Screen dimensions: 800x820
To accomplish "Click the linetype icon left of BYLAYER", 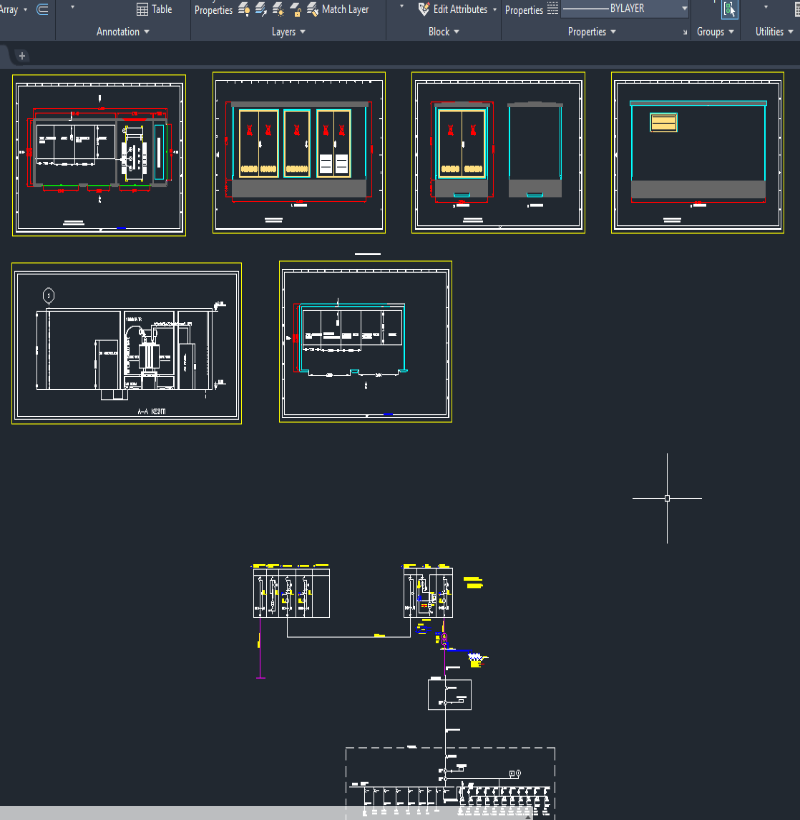I will [x=552, y=9].
